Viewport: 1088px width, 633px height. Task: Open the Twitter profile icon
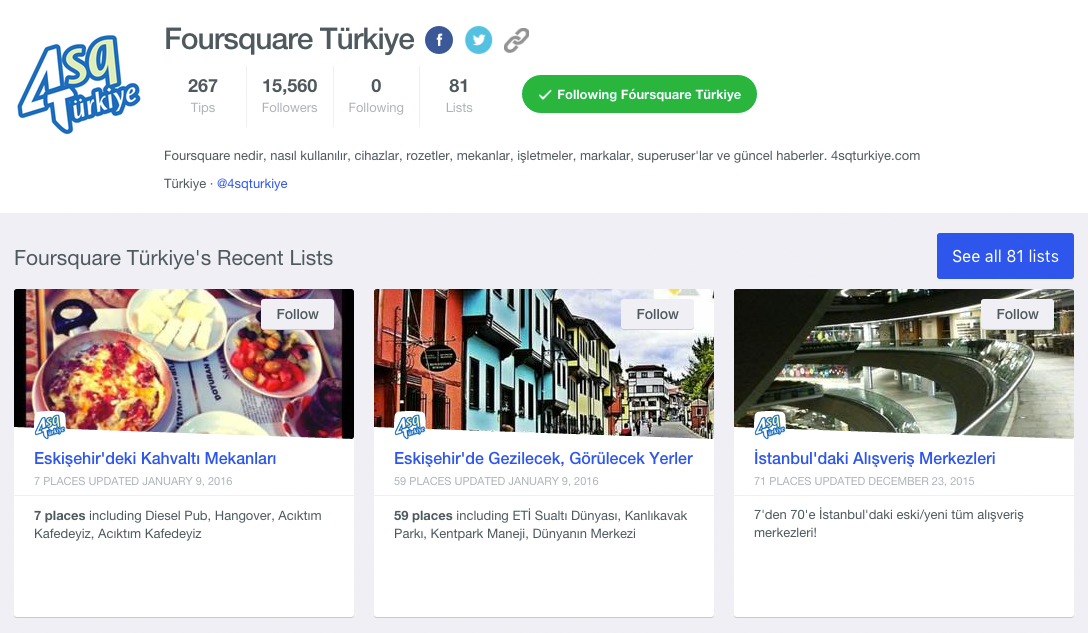click(478, 40)
